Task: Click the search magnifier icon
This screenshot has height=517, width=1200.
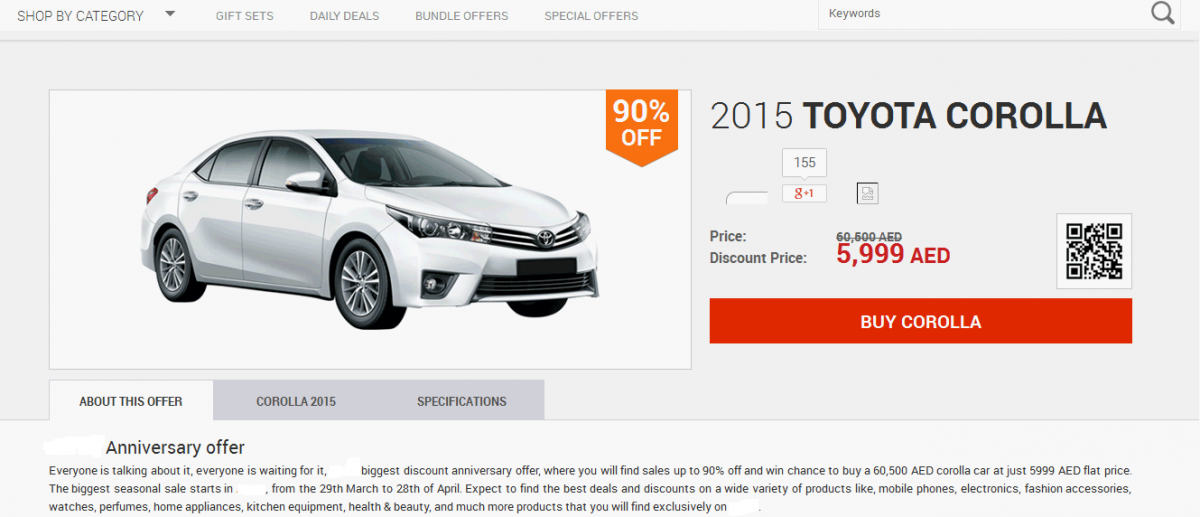Action: (1162, 13)
